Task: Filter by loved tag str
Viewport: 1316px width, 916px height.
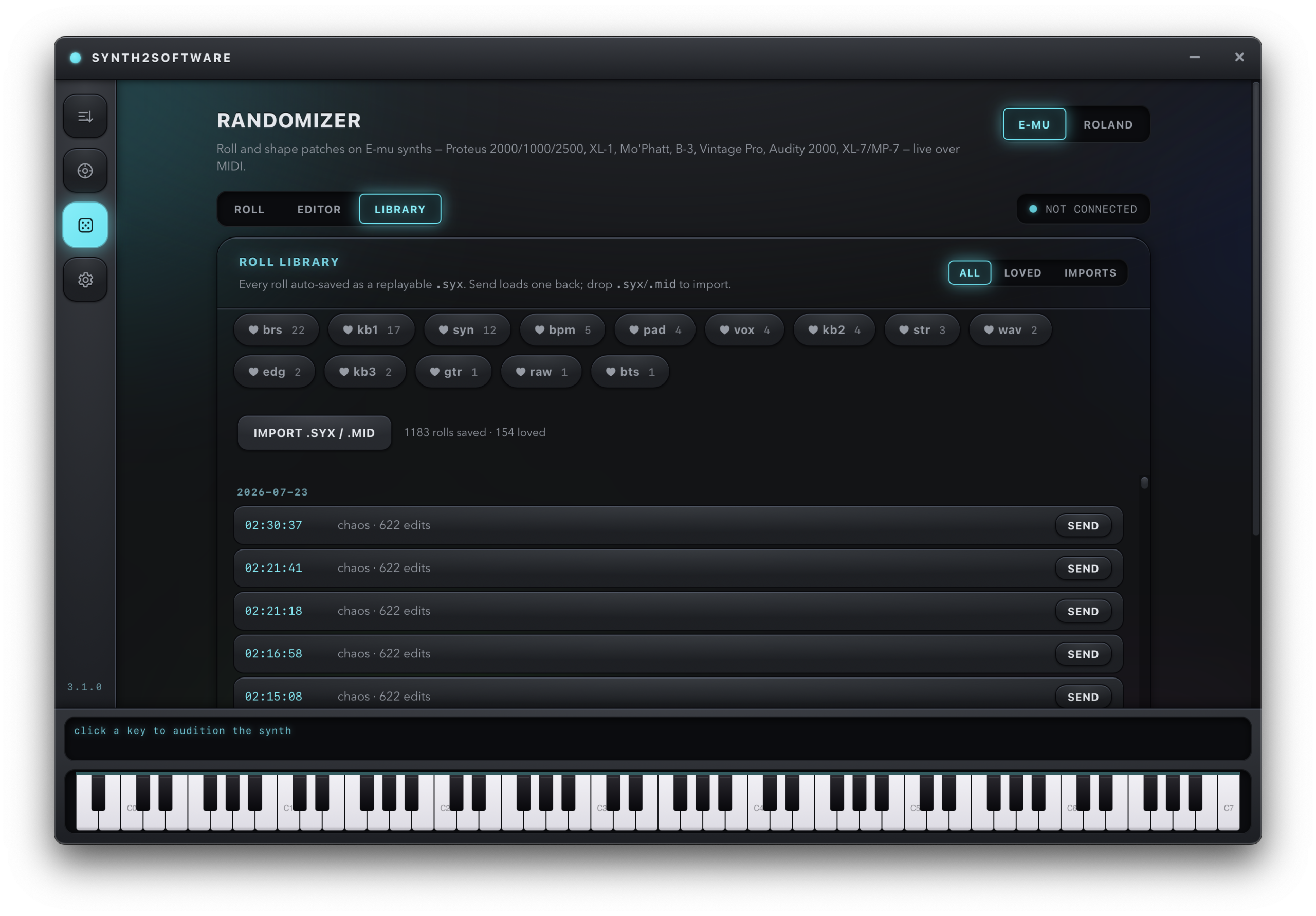Action: pos(922,329)
